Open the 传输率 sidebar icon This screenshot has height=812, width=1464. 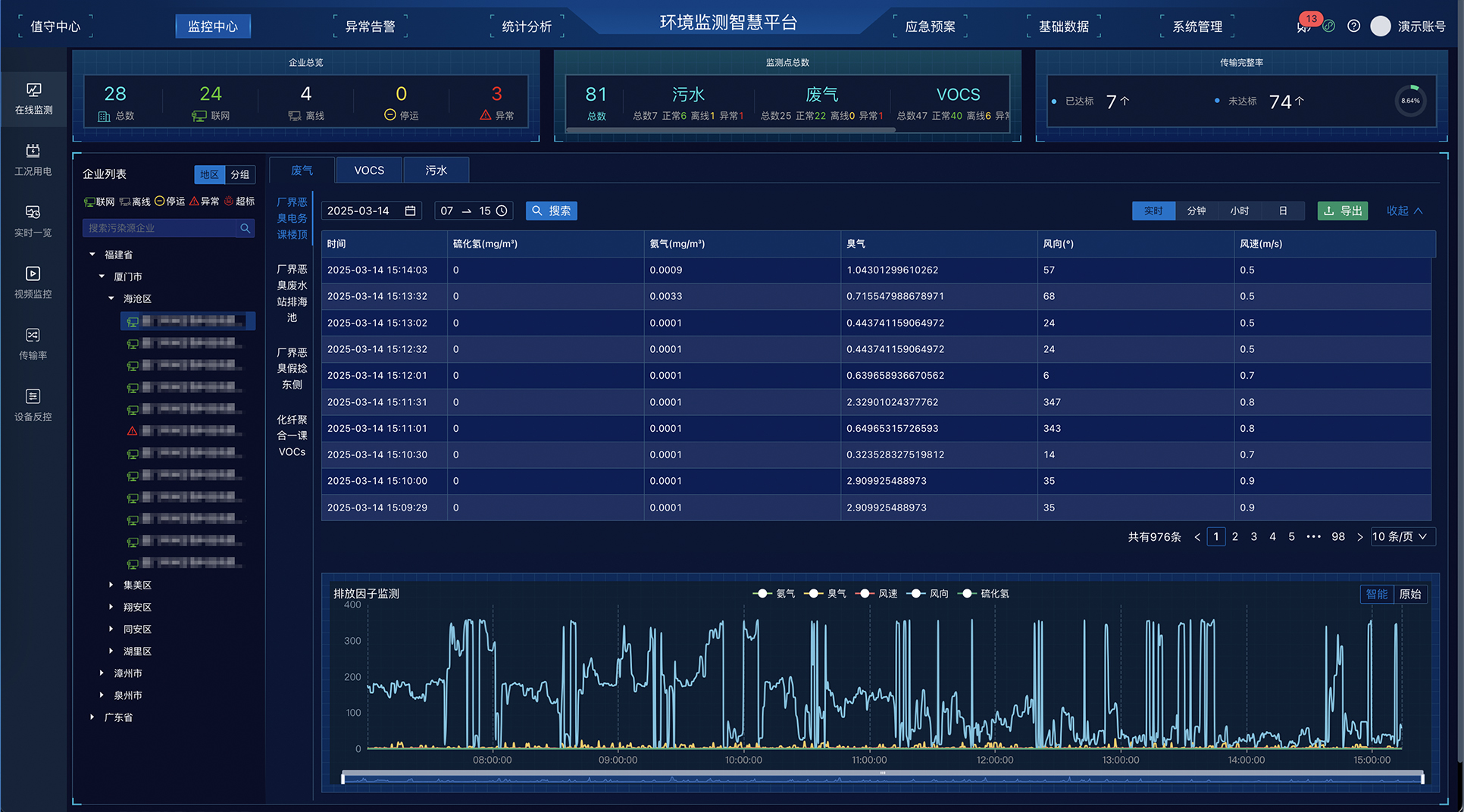click(33, 344)
